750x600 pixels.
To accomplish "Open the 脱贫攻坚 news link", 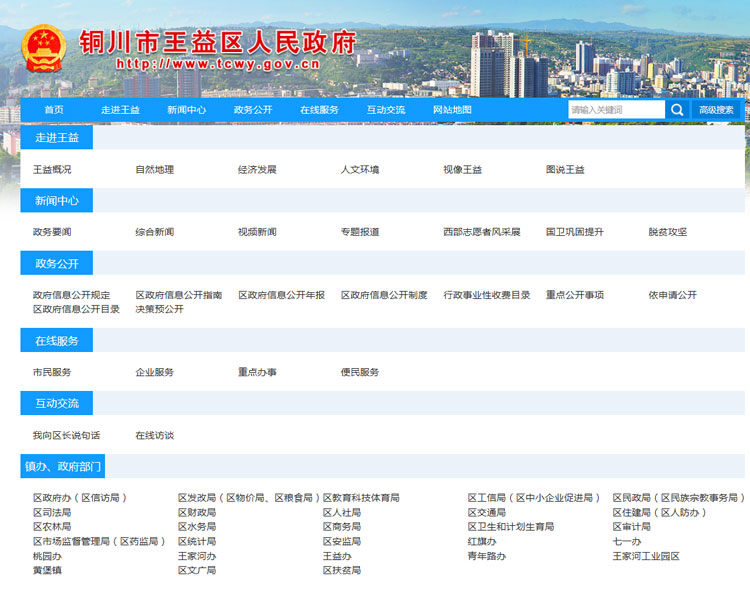I will [667, 232].
